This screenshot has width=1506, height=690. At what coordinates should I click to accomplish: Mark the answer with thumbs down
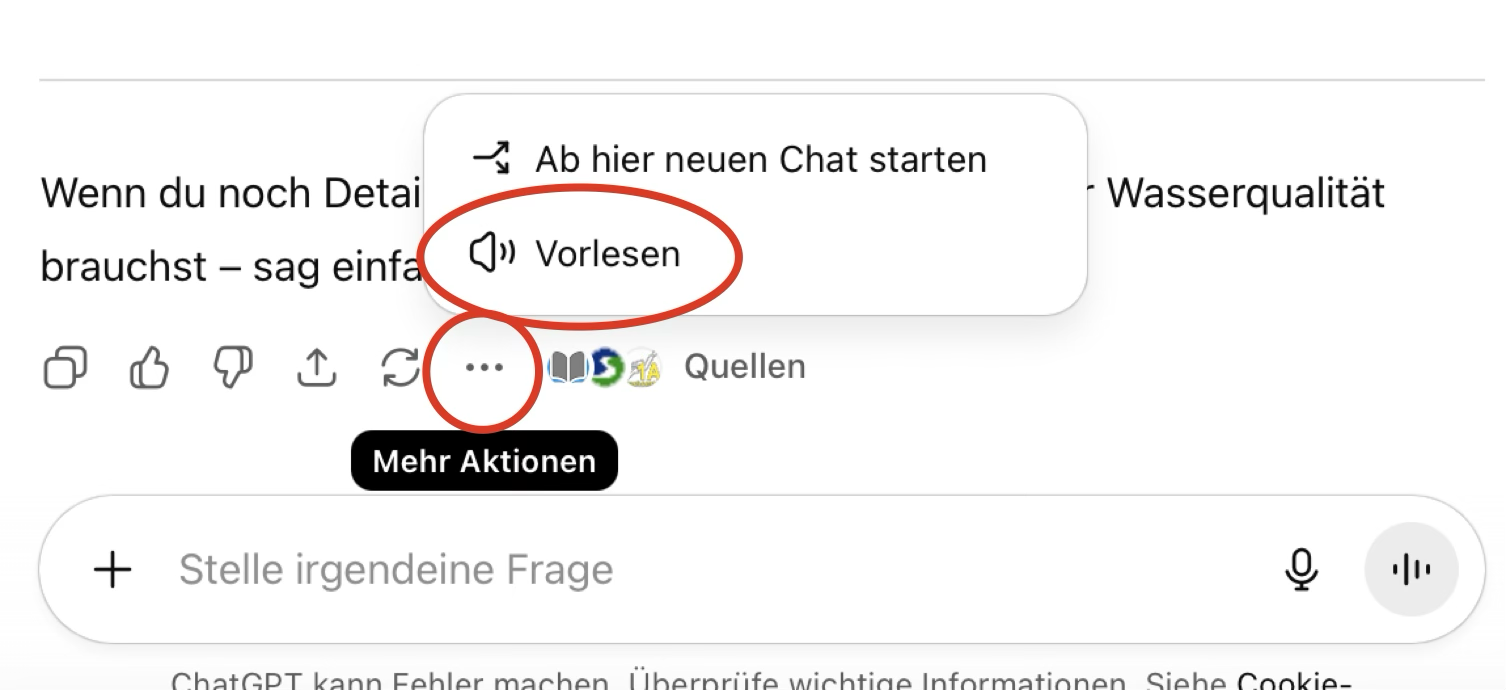233,367
